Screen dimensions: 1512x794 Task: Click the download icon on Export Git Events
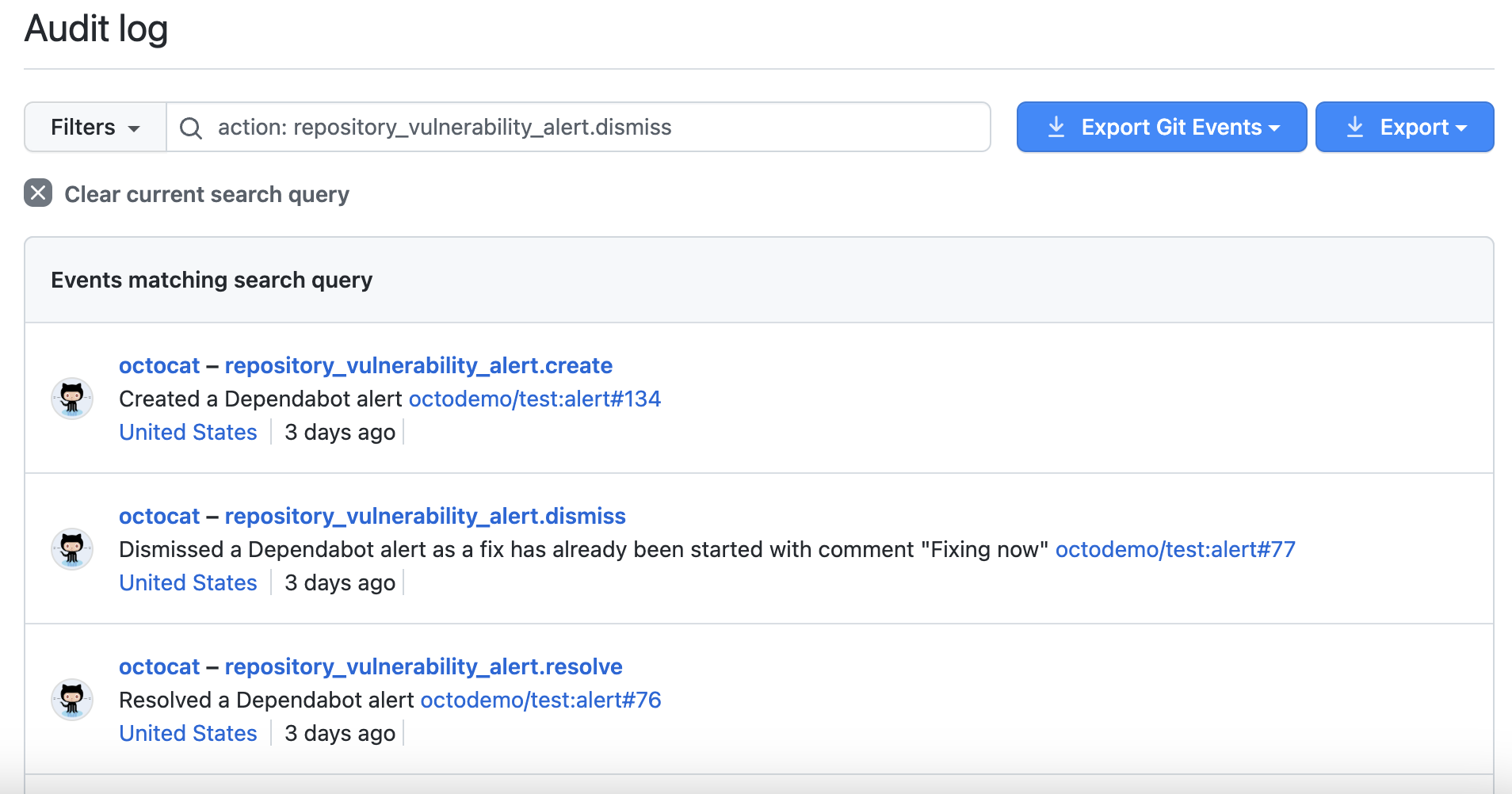coord(1056,127)
